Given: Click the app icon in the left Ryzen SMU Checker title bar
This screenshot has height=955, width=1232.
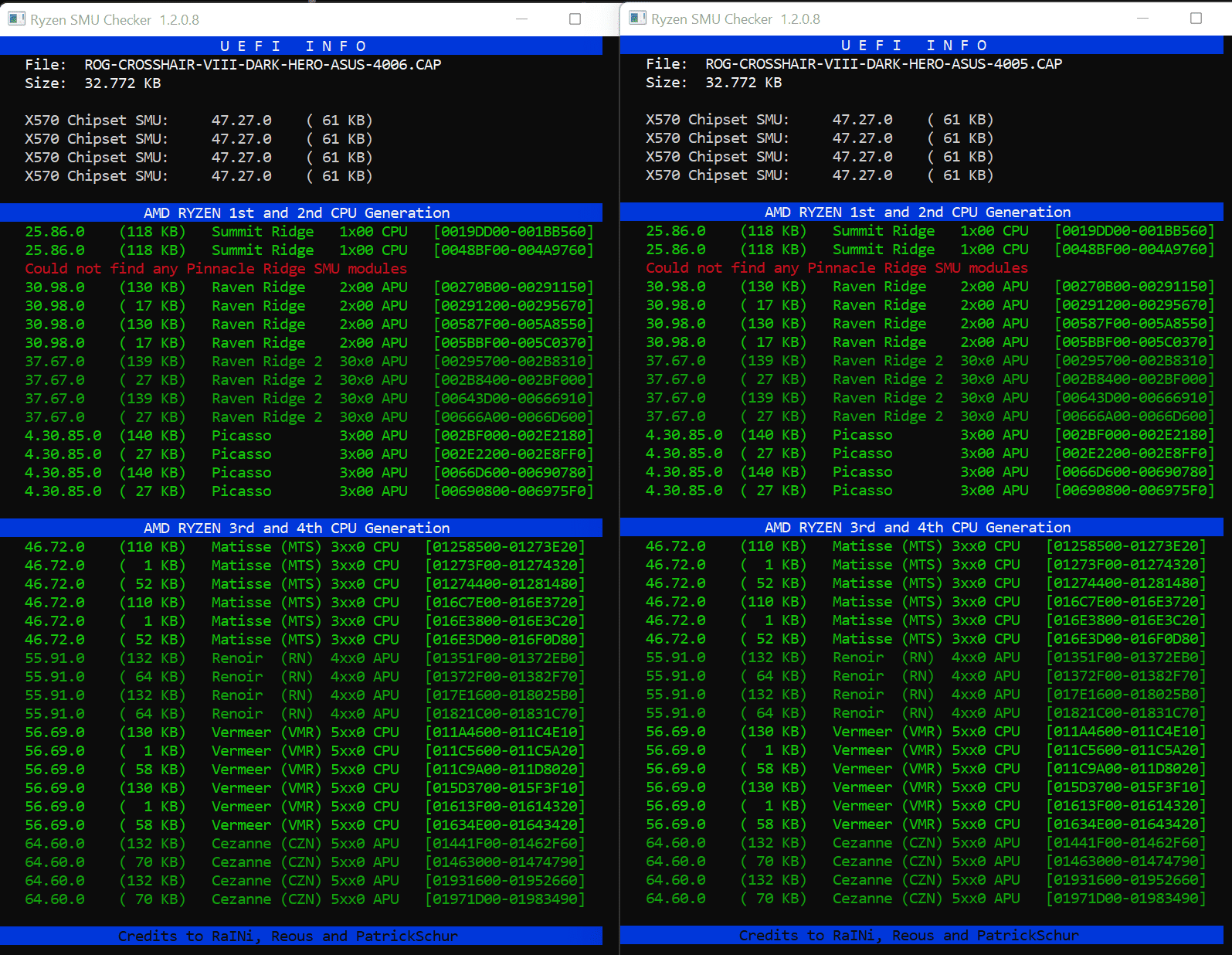Looking at the screenshot, I should 15,19.
